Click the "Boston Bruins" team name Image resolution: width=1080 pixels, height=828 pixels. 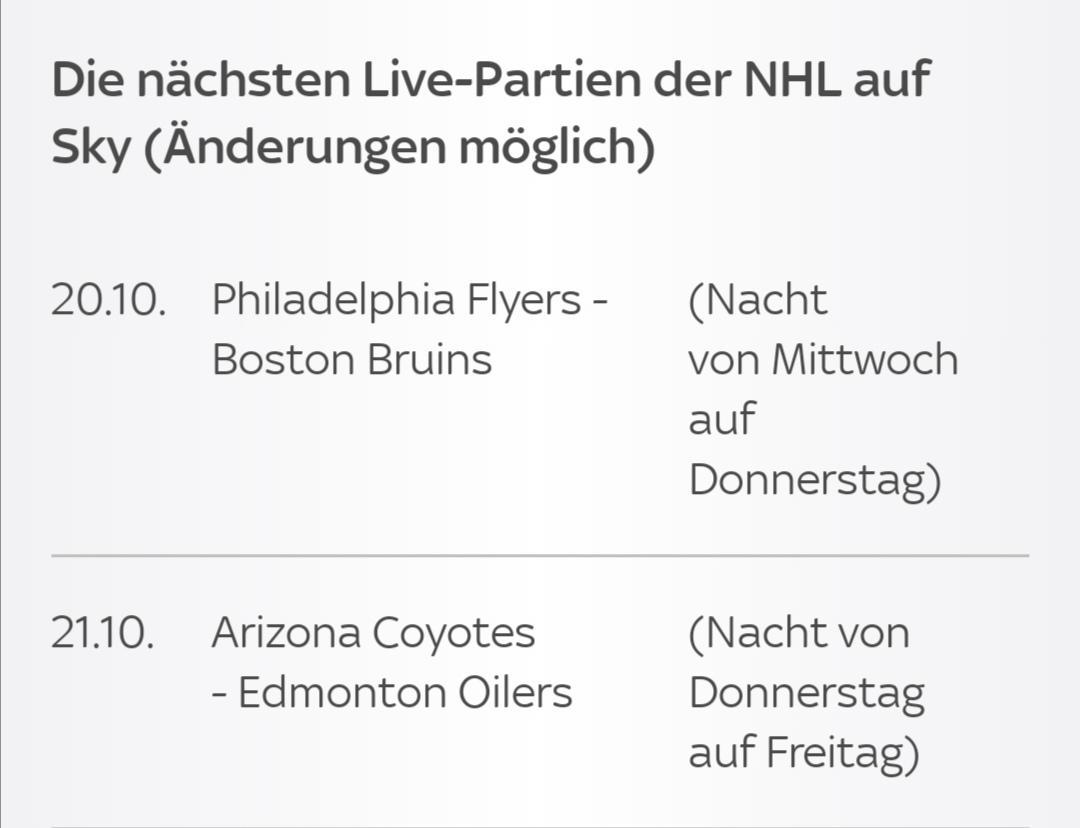(352, 360)
